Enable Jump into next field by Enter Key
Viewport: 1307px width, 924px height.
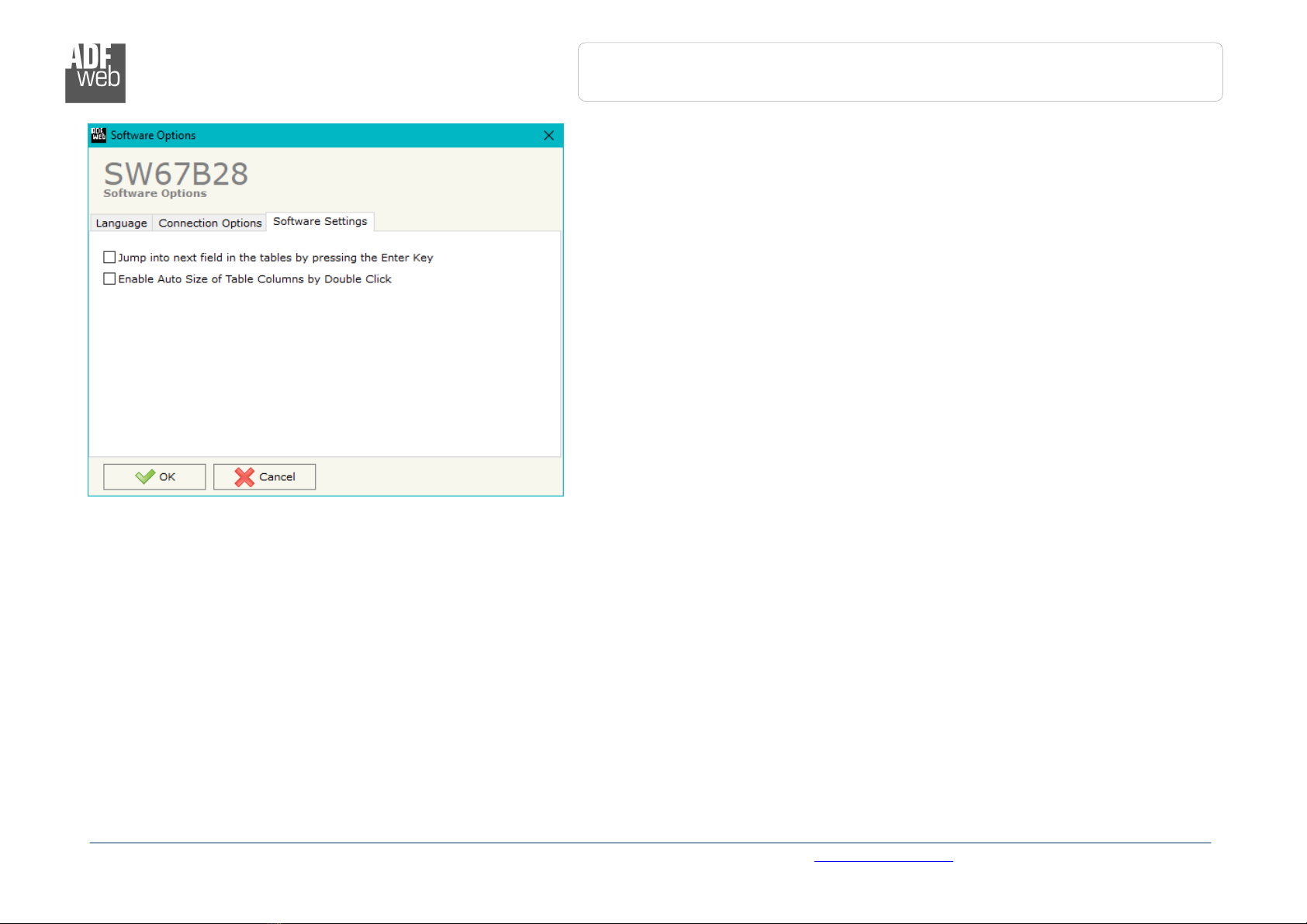(109, 258)
